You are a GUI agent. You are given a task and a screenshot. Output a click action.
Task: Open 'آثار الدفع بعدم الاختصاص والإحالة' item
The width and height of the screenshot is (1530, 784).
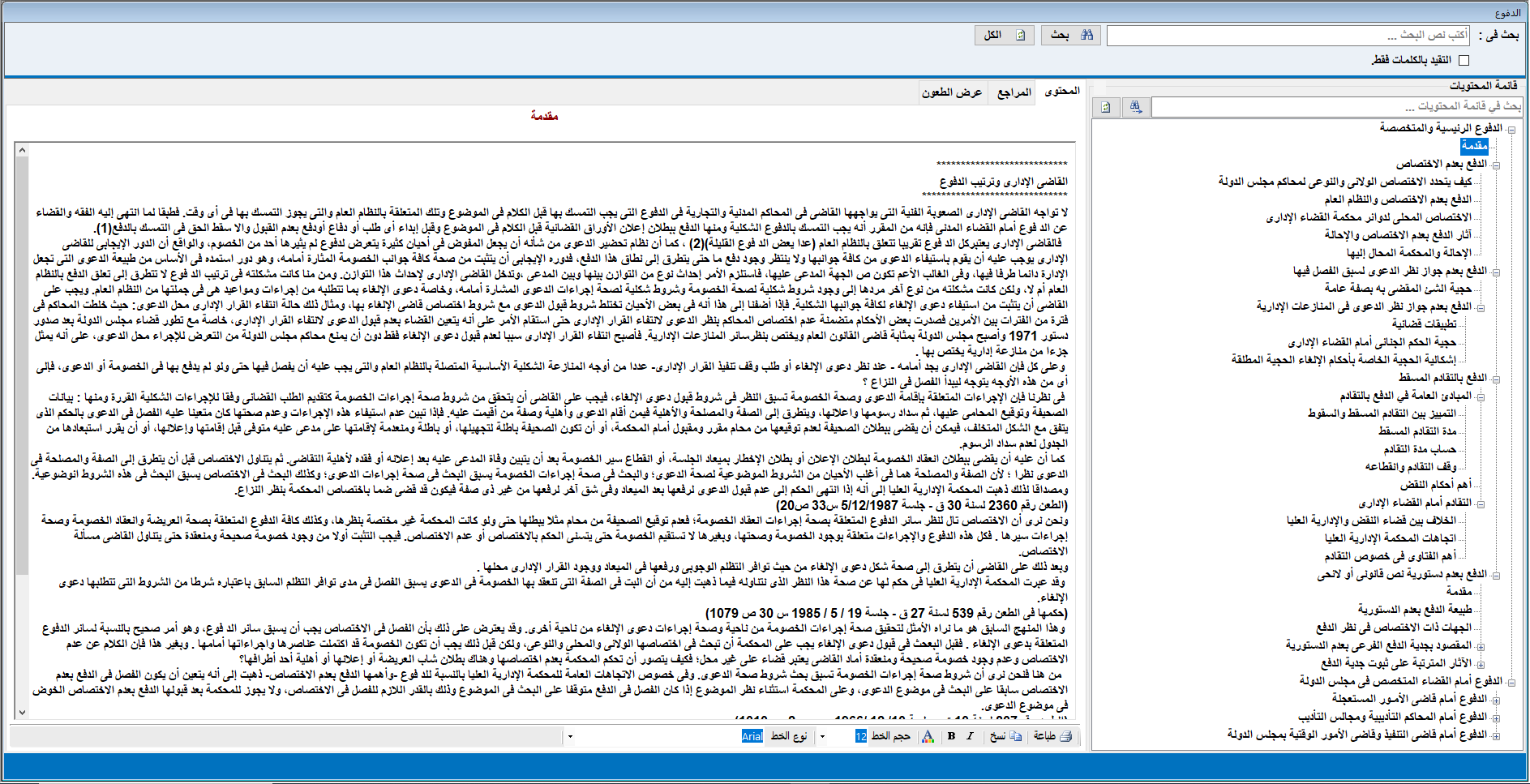click(1398, 235)
